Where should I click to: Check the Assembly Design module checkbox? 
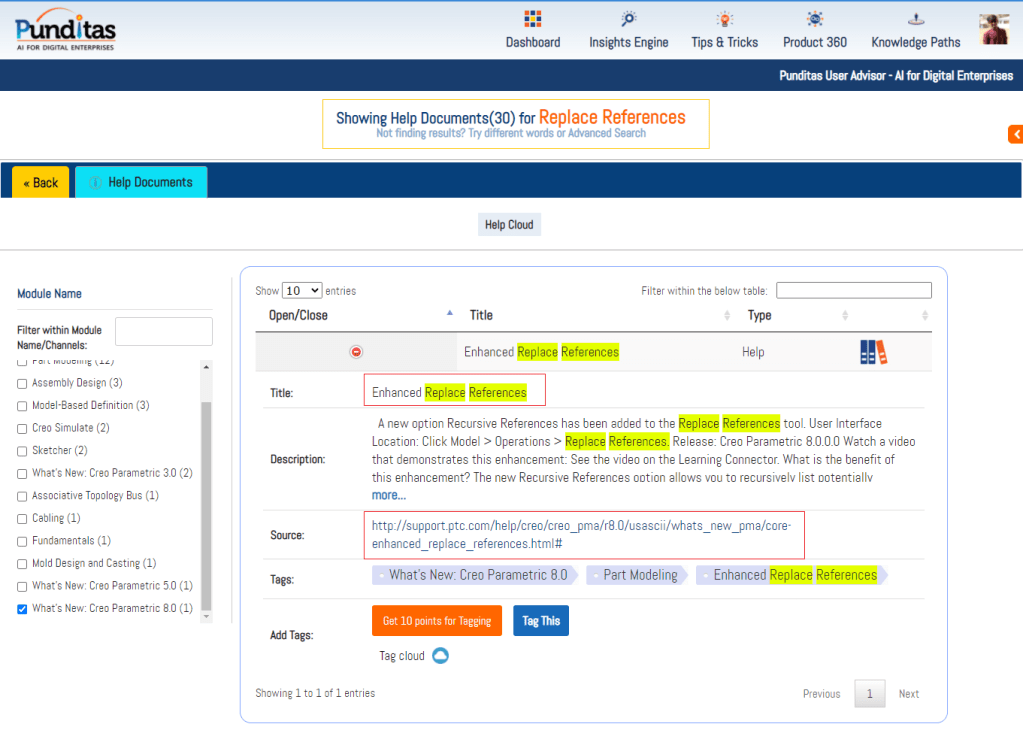tap(22, 383)
